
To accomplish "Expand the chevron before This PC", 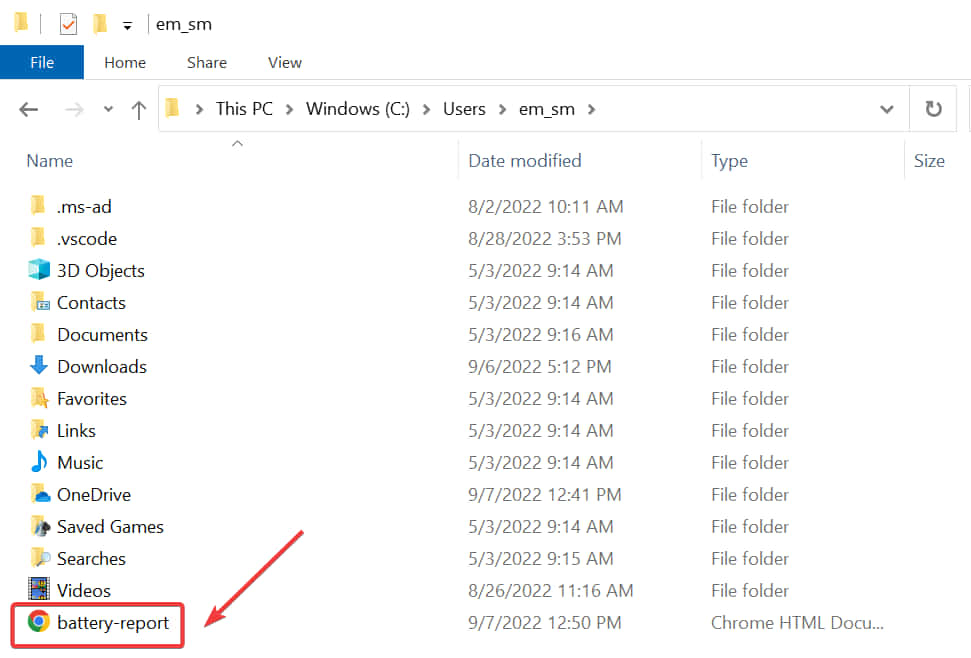I will (199, 110).
